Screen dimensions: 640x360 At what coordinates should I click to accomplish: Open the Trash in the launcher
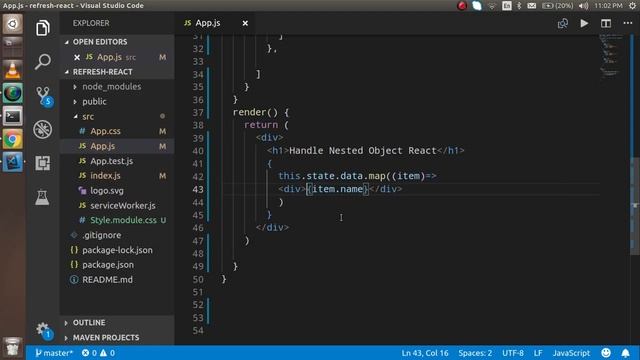coord(12,348)
